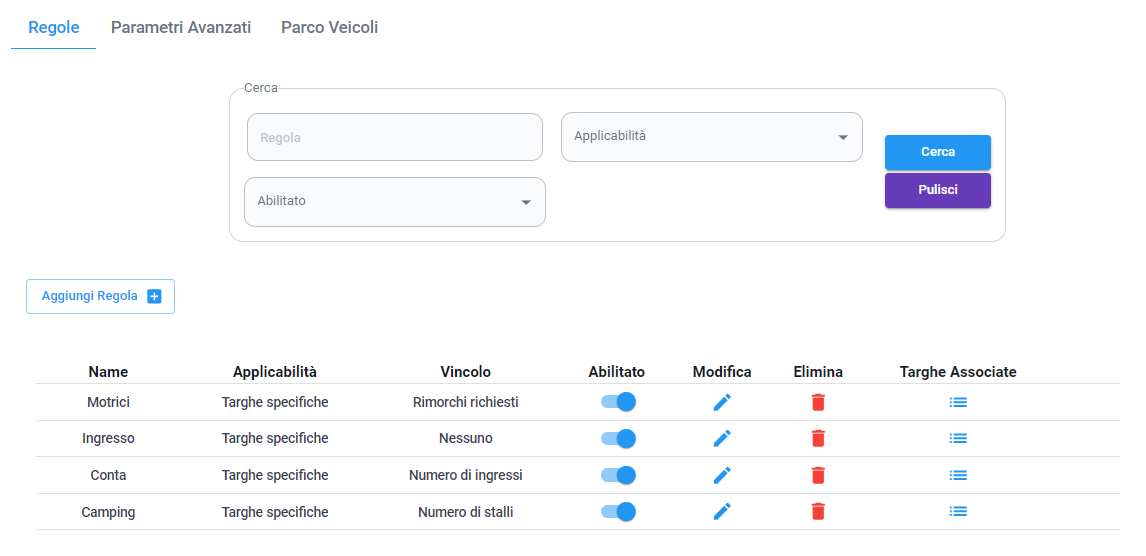Toggle the Ingresso rule enabled switch
This screenshot has height=556, width=1146.
click(x=618, y=438)
